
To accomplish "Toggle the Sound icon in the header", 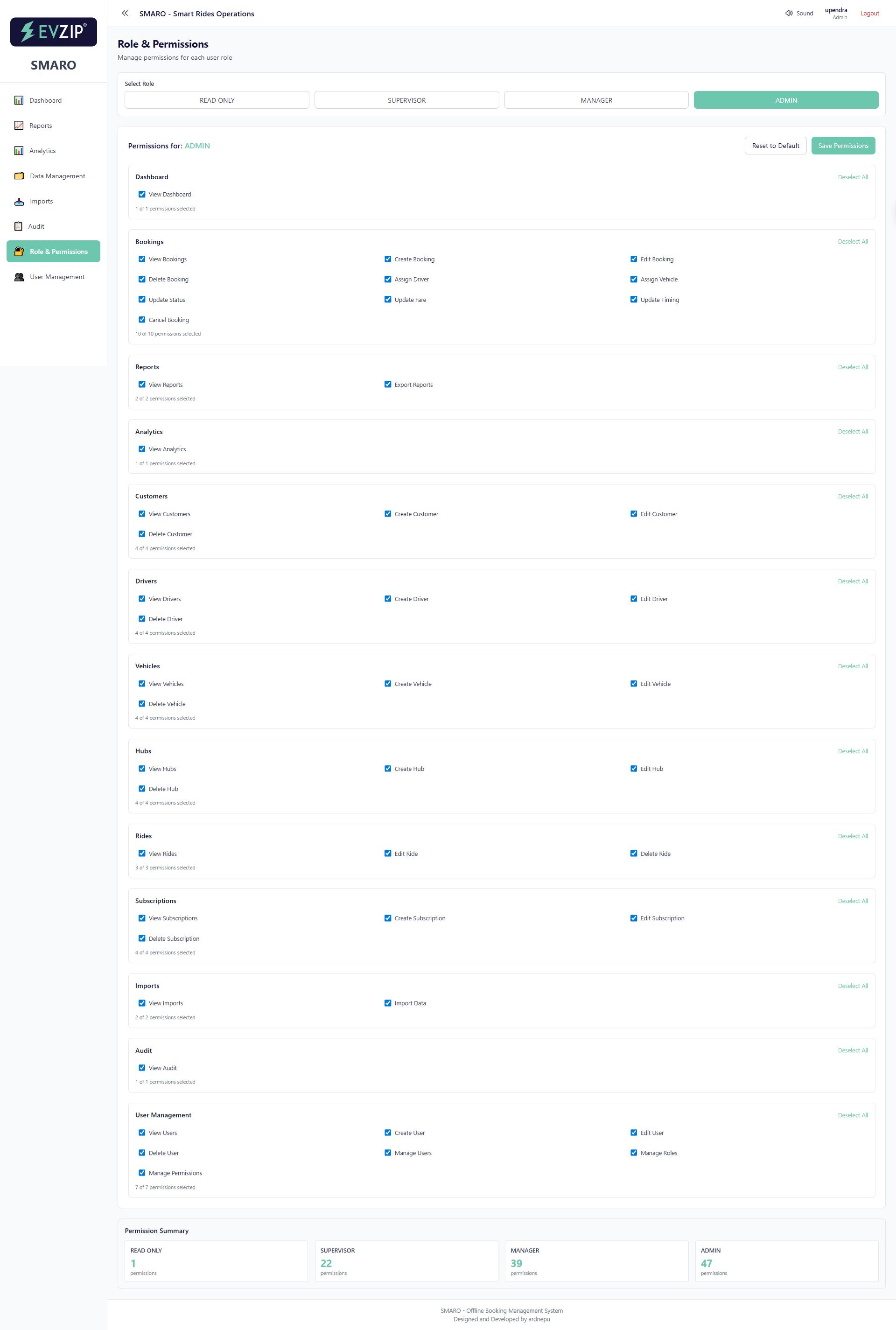I will (789, 13).
